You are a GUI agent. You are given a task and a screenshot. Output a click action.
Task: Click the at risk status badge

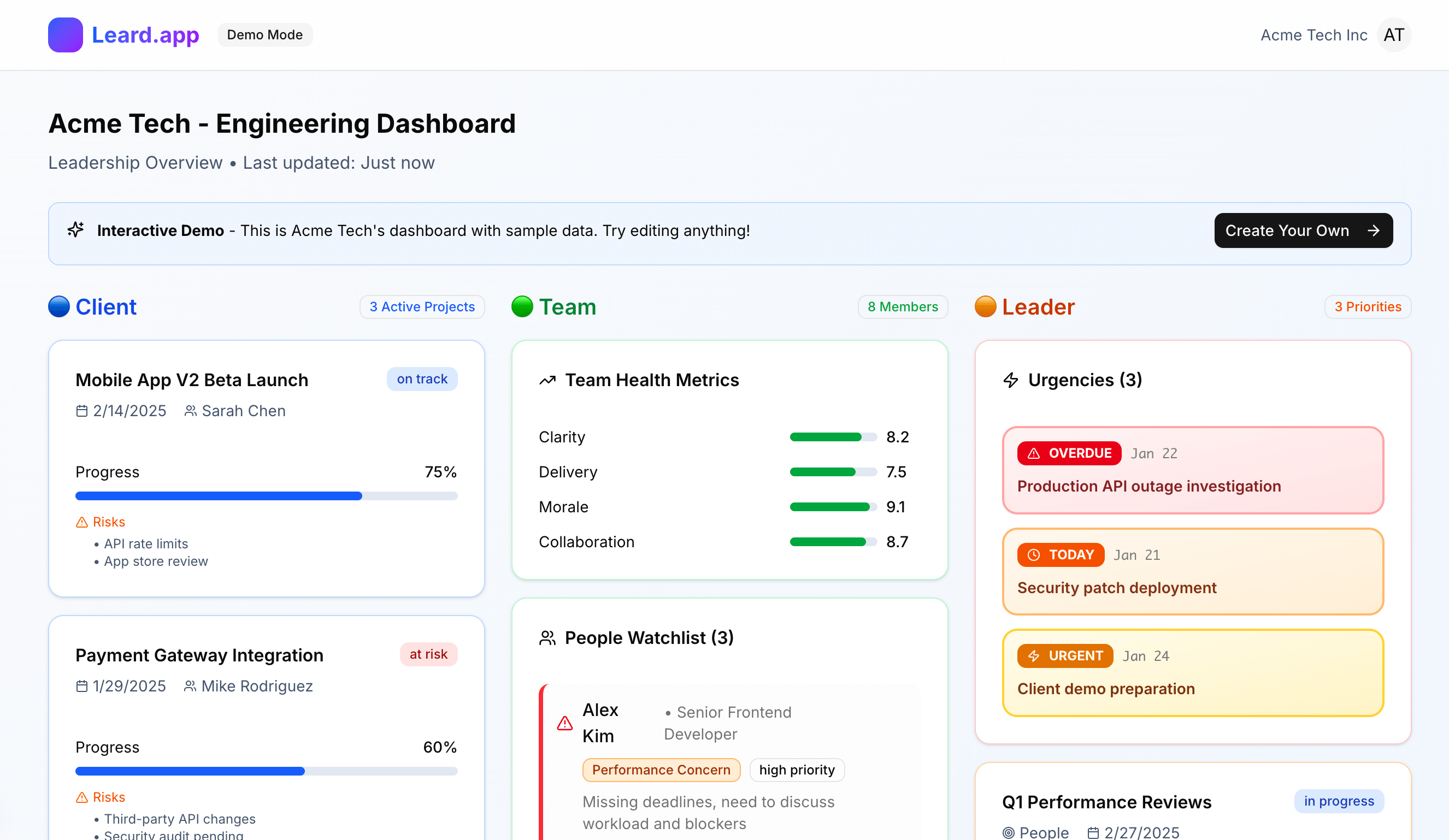(x=428, y=654)
